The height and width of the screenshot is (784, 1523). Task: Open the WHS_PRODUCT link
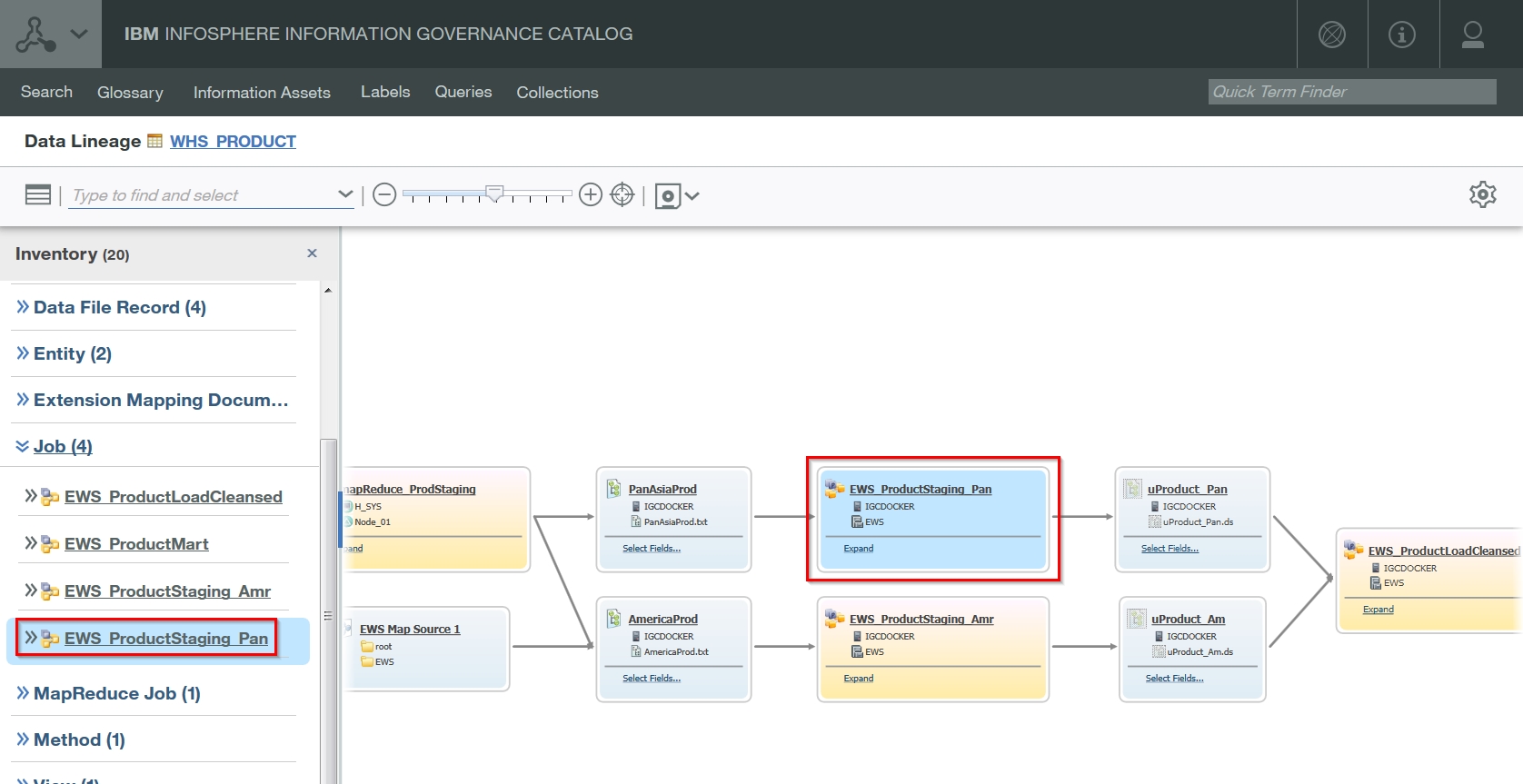(233, 142)
